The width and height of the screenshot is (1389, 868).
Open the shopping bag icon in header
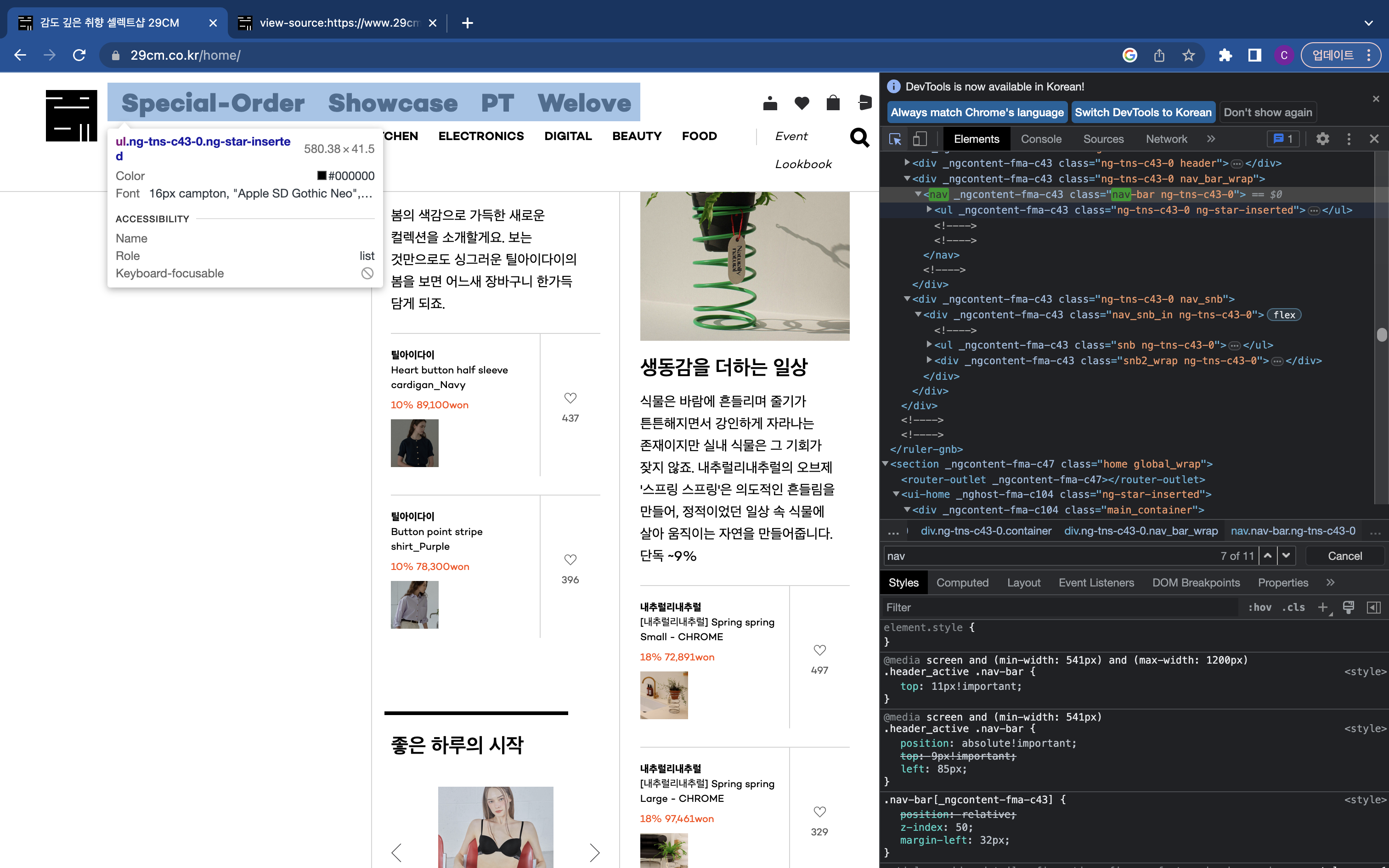833,103
